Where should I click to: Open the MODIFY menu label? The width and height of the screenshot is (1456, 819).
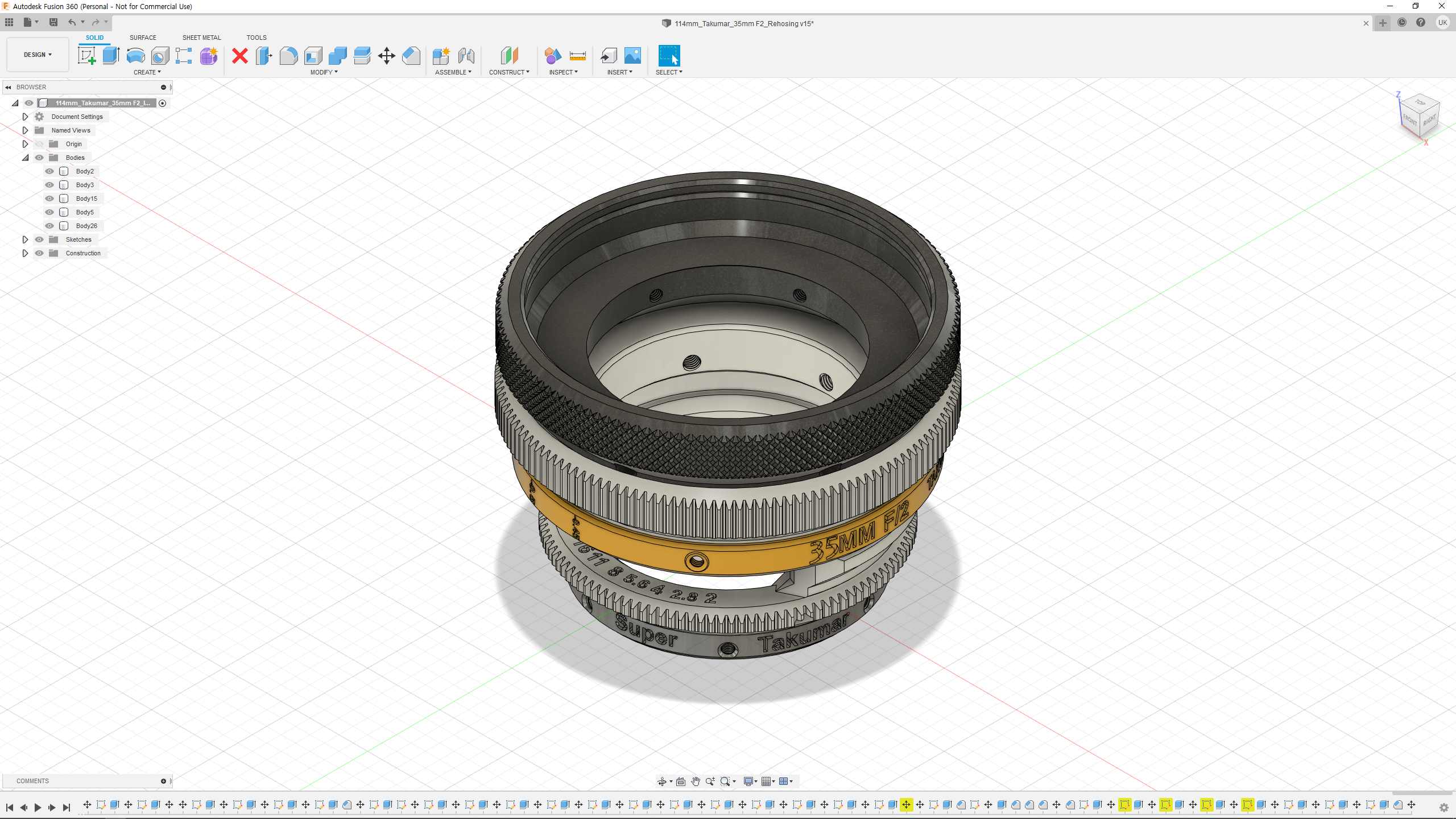(x=324, y=72)
